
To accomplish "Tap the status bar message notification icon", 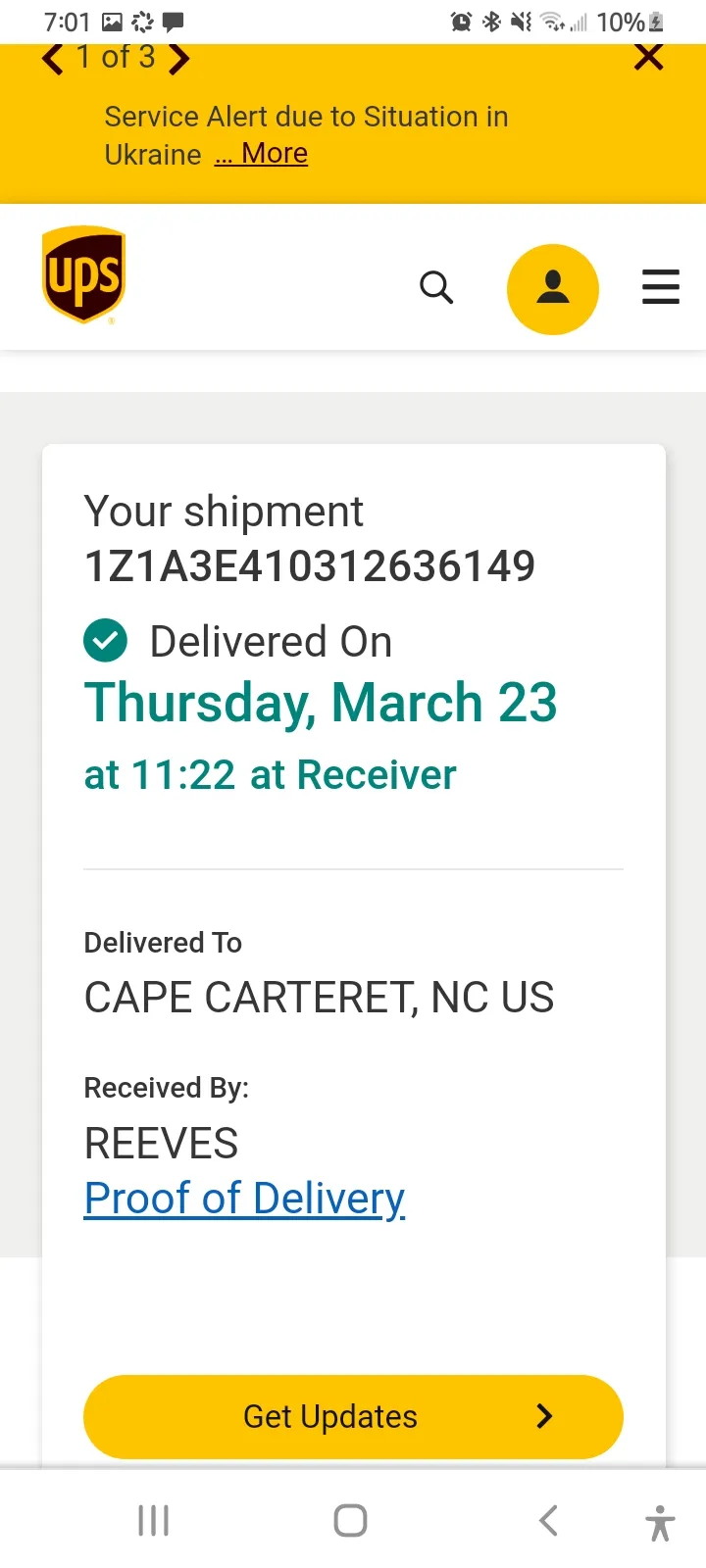I will 174,22.
